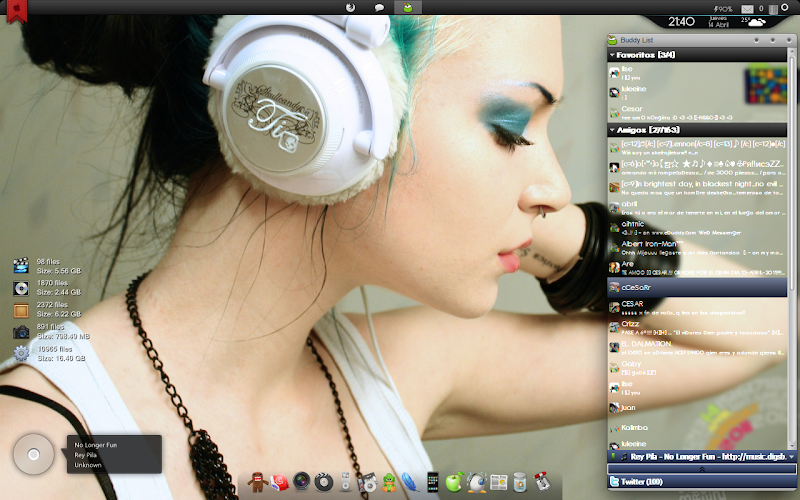
Task: Open the duck with headphones dock icon
Action: (477, 482)
